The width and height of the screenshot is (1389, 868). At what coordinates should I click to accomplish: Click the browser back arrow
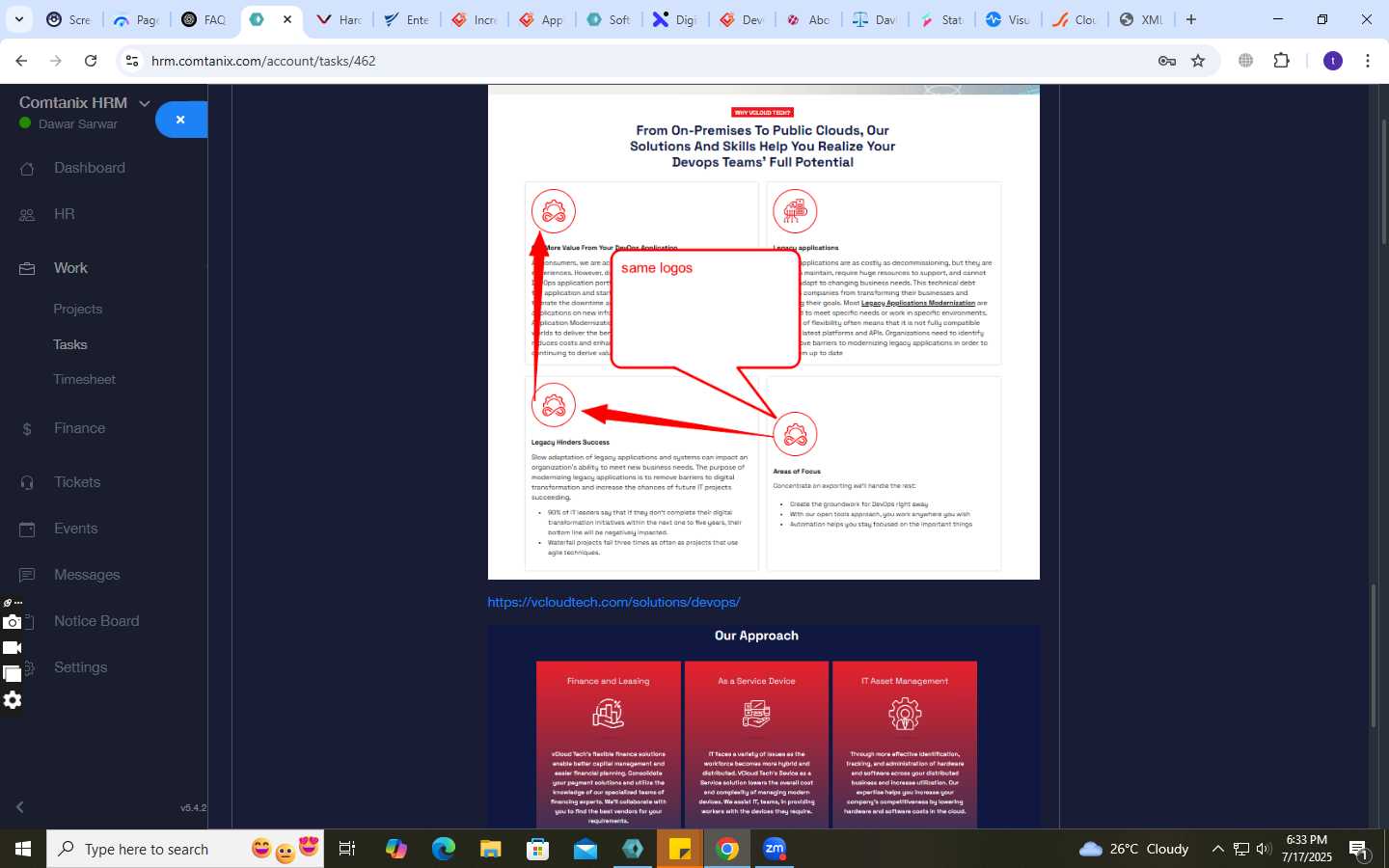coord(21,61)
